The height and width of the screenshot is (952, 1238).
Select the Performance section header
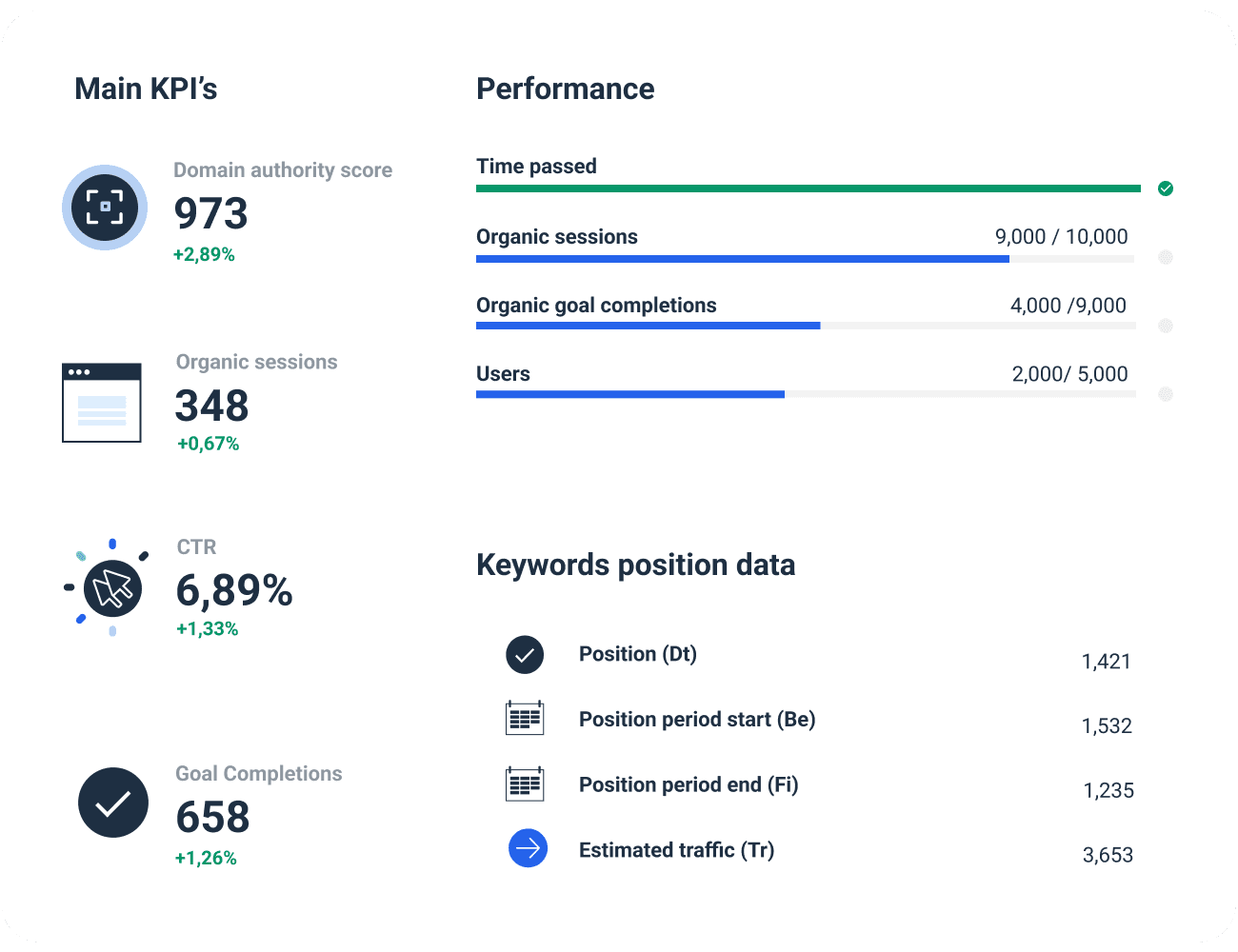(565, 89)
